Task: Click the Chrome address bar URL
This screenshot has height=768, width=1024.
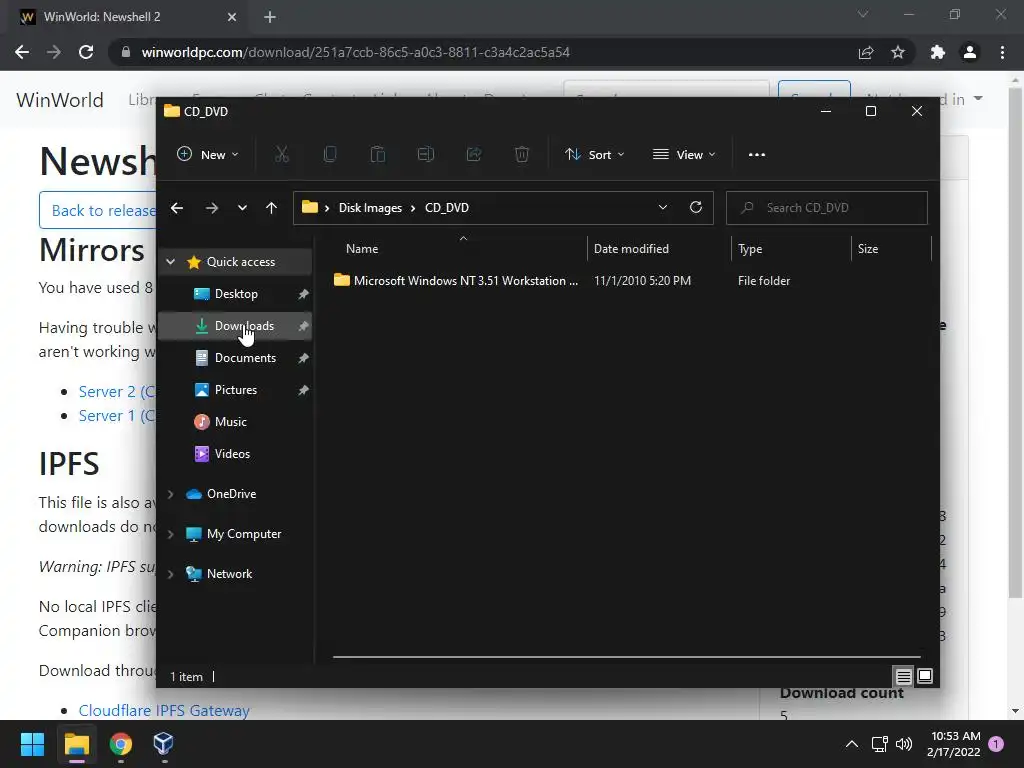Action: 356,52
